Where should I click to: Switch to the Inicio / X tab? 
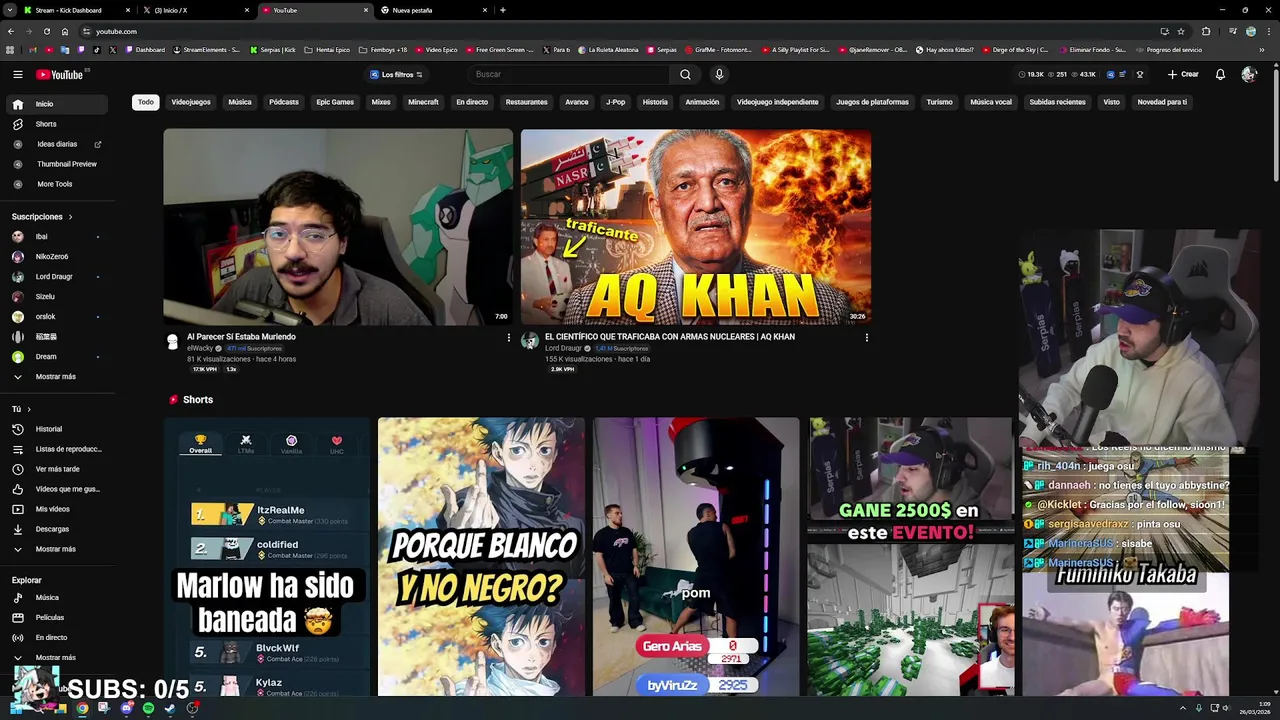pos(195,10)
